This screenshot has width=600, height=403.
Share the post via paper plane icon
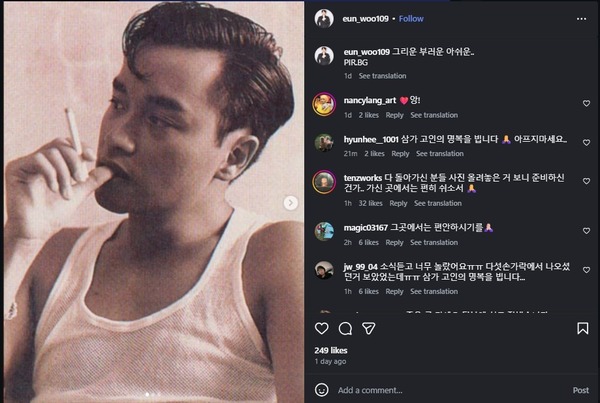[368, 328]
